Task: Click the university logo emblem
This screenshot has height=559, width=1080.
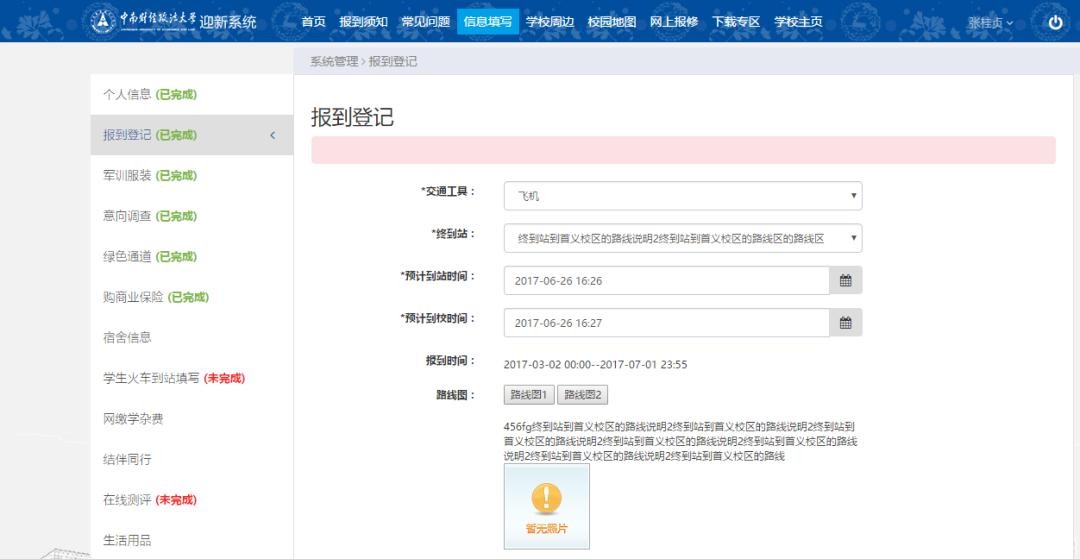Action: pos(103,21)
